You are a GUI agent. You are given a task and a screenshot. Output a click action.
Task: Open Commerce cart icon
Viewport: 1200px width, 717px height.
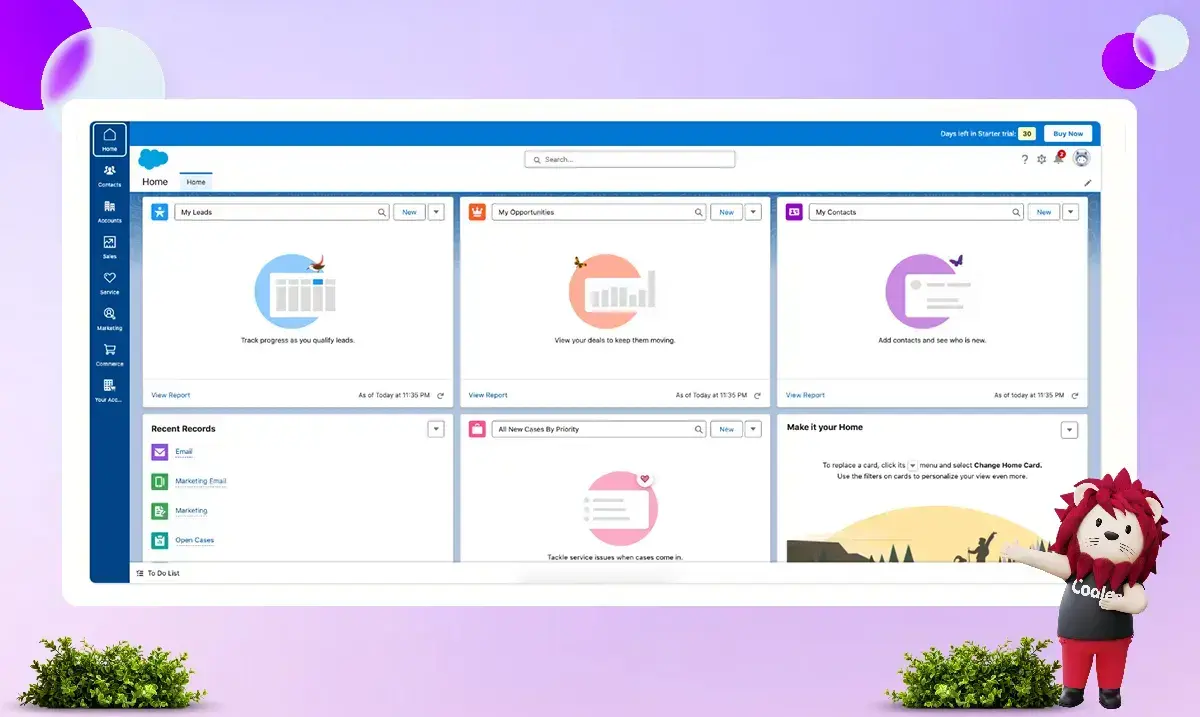tap(109, 355)
